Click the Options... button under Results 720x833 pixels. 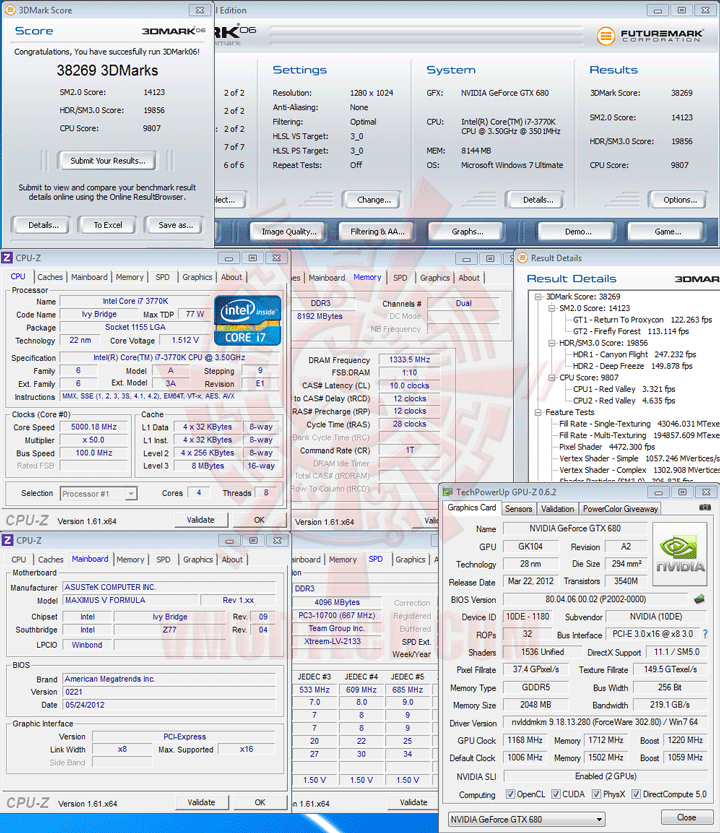pos(680,200)
